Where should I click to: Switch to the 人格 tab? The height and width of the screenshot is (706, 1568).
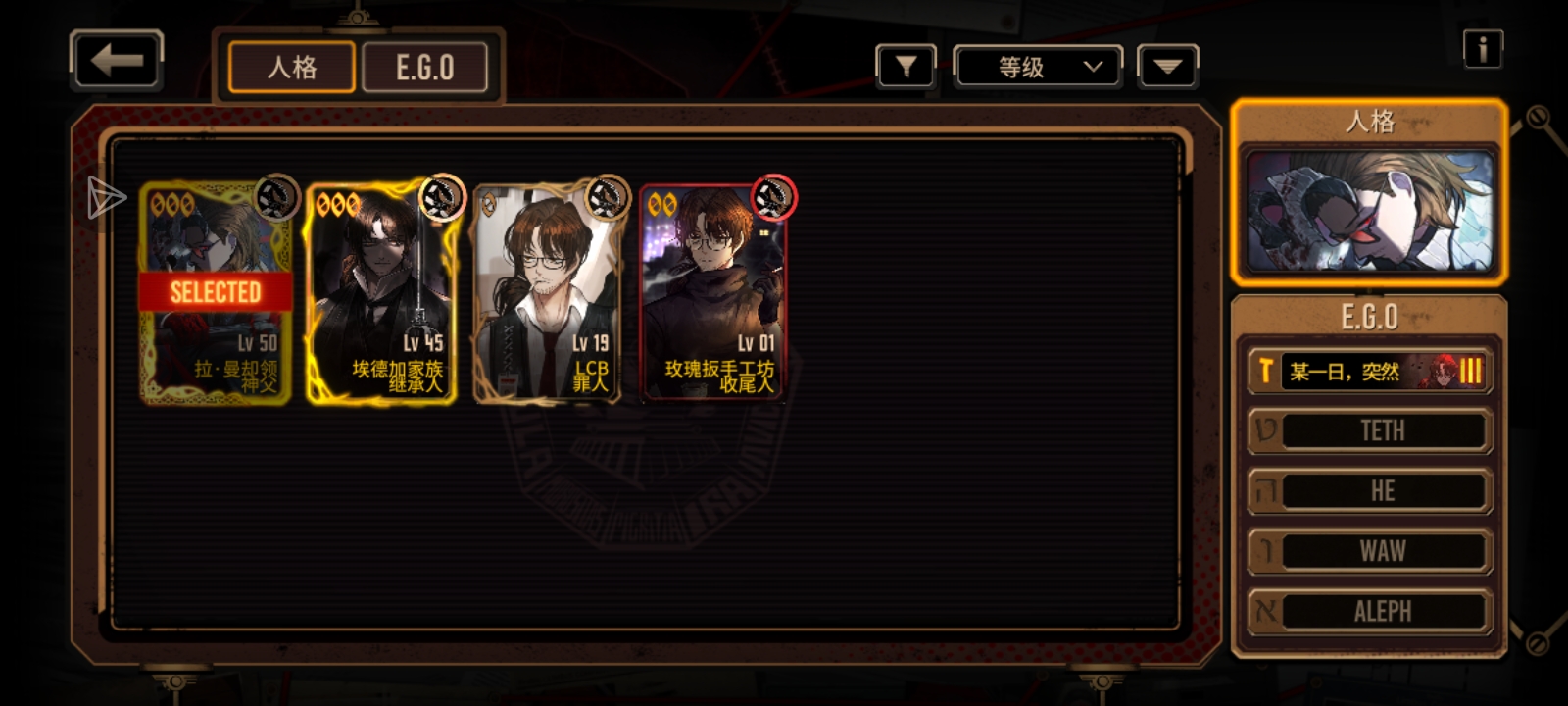click(x=292, y=67)
